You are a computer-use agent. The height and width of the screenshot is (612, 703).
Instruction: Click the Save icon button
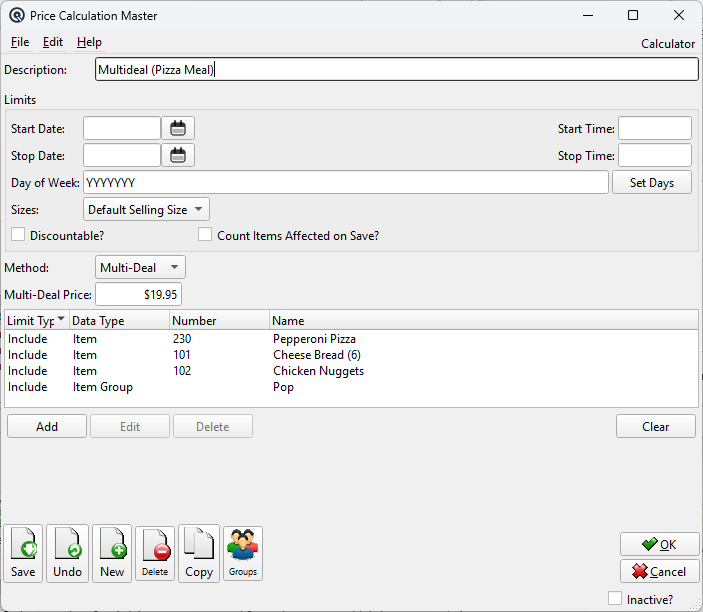[x=23, y=553]
